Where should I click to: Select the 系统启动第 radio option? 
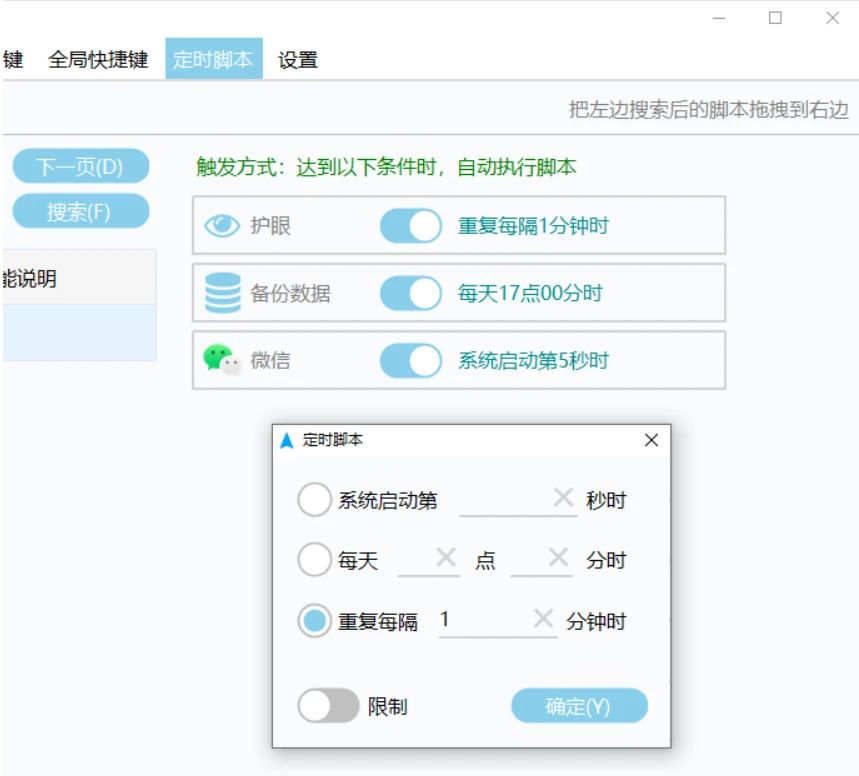pos(314,500)
